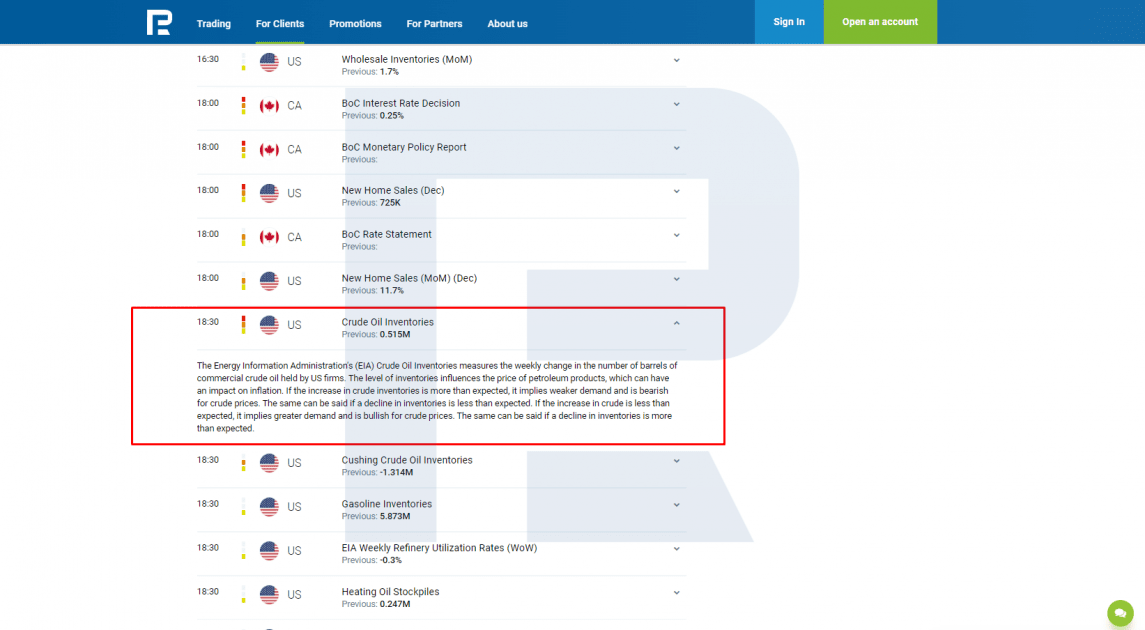The image size is (1145, 630).
Task: Click the importance indicator for Crude Oil Inventories
Action: pos(243,325)
